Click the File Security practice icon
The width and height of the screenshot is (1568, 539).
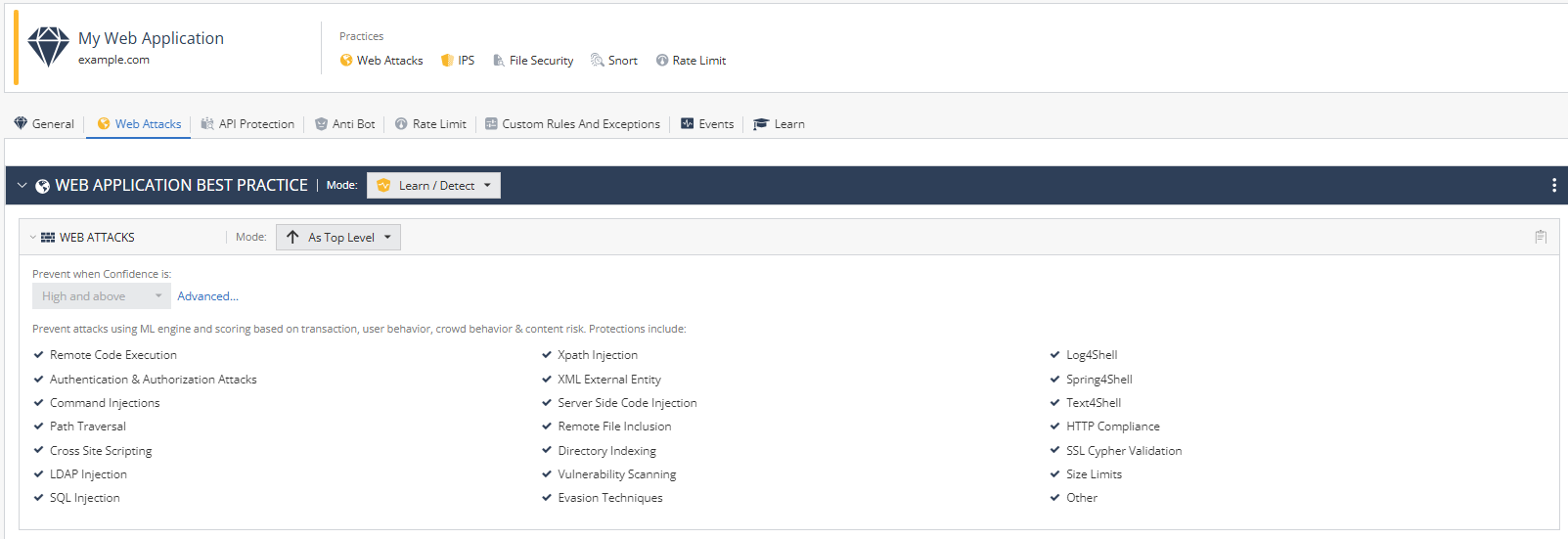tap(499, 61)
